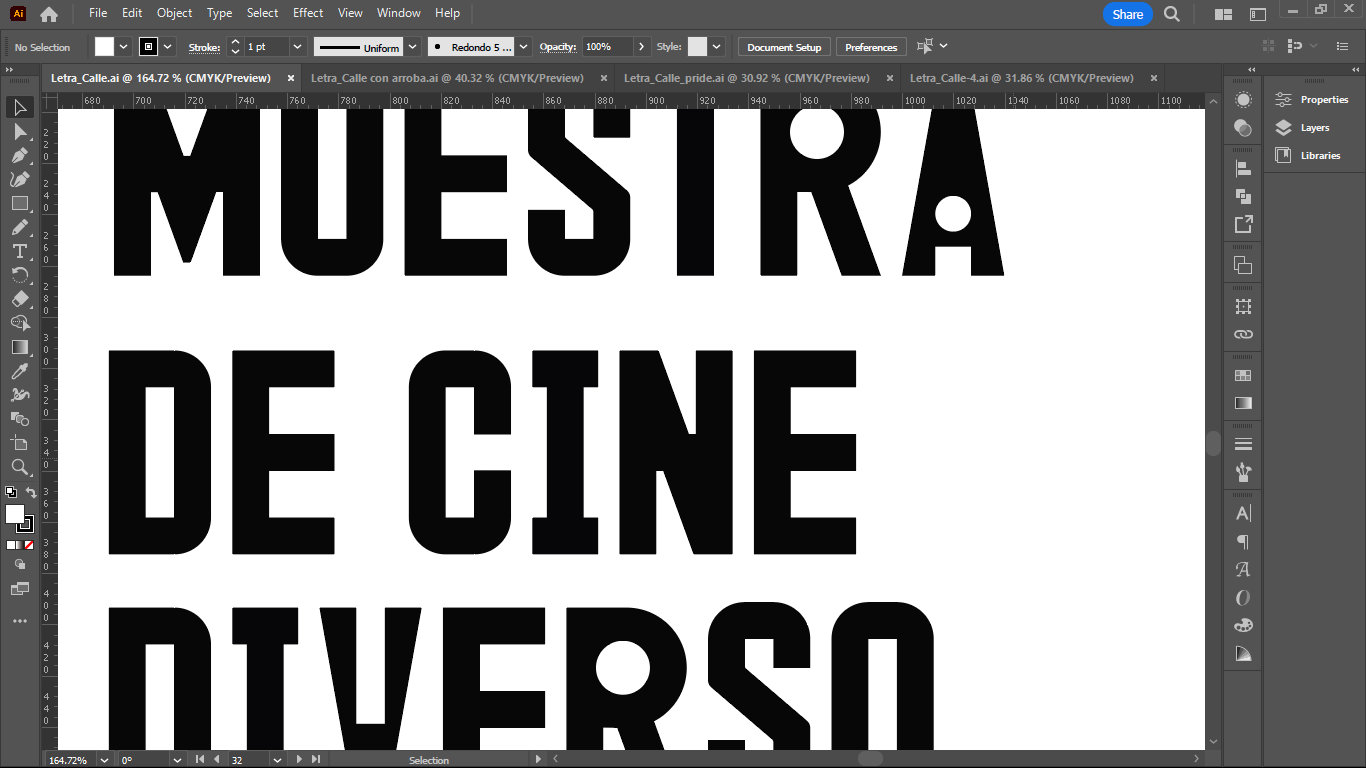
Task: Click the fill color swatch in control bar
Action: coord(104,47)
